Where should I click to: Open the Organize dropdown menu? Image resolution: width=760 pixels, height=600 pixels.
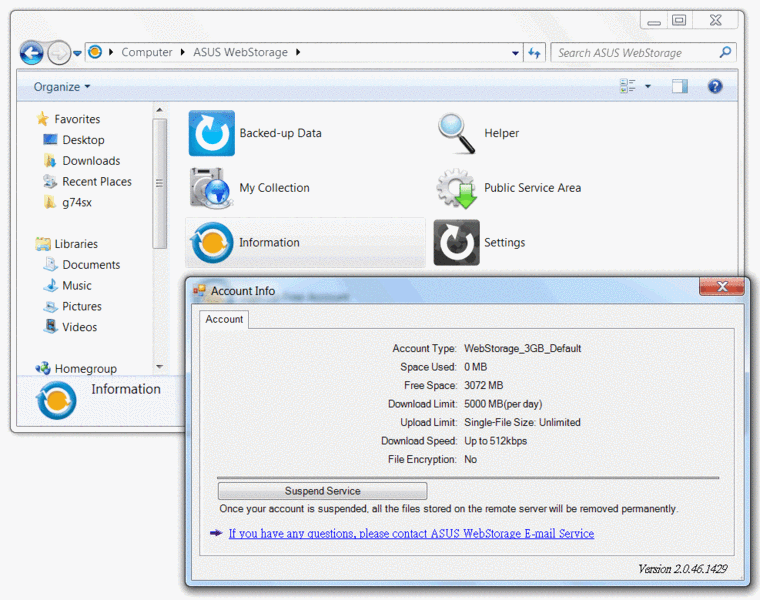[x=62, y=87]
